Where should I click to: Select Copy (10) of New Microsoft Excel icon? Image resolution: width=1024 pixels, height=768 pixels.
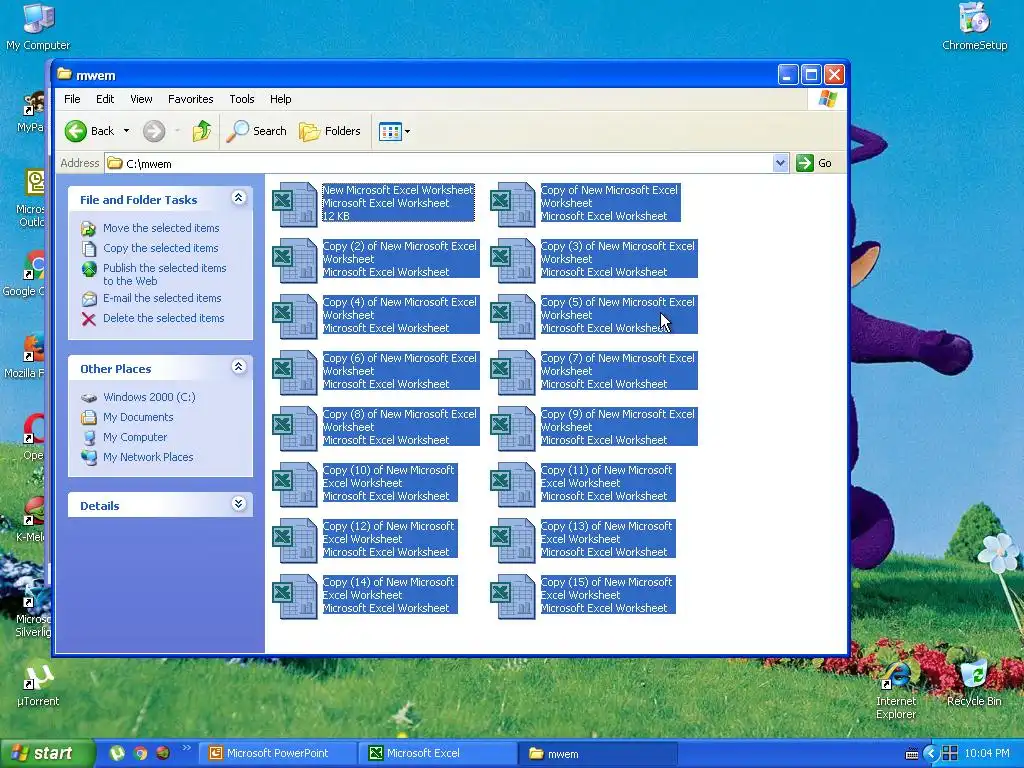point(295,485)
